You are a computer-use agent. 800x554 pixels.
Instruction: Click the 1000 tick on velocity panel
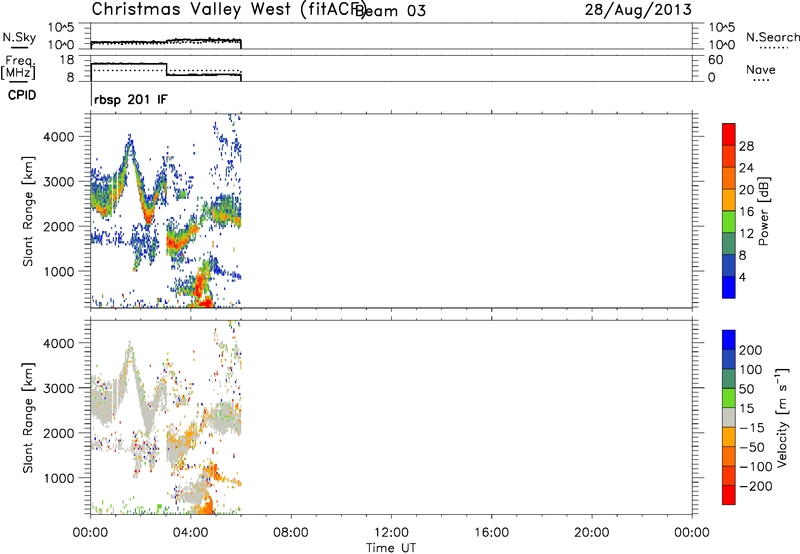coord(59,478)
